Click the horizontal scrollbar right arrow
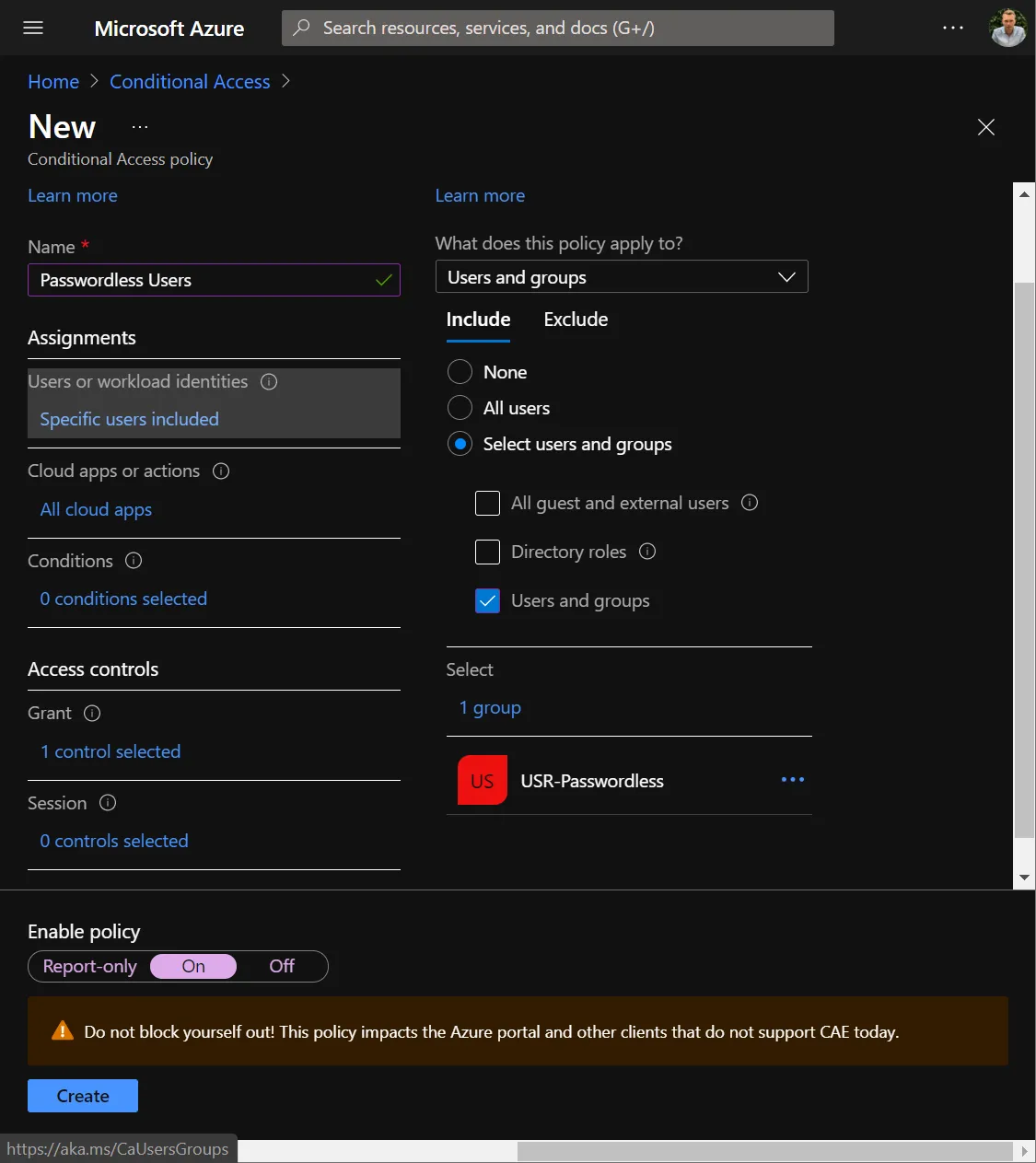Viewport: 1036px width, 1163px height. [x=1024, y=1151]
